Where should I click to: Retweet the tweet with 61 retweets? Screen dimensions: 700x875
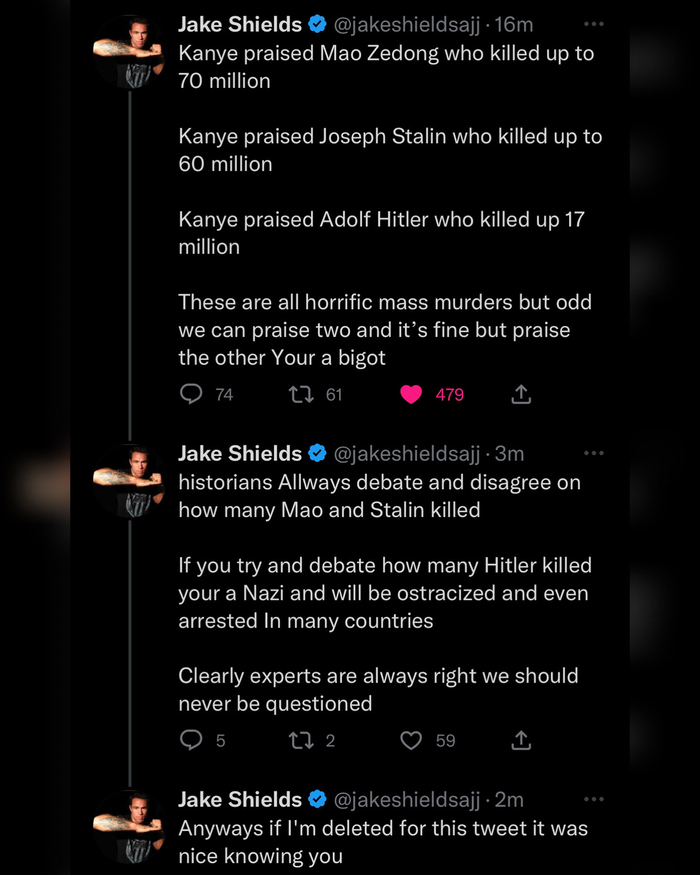(x=299, y=395)
